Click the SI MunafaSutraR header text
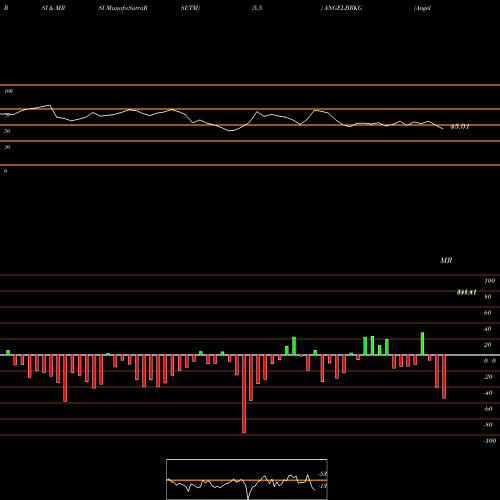This screenshot has height=500, width=500. (123, 8)
